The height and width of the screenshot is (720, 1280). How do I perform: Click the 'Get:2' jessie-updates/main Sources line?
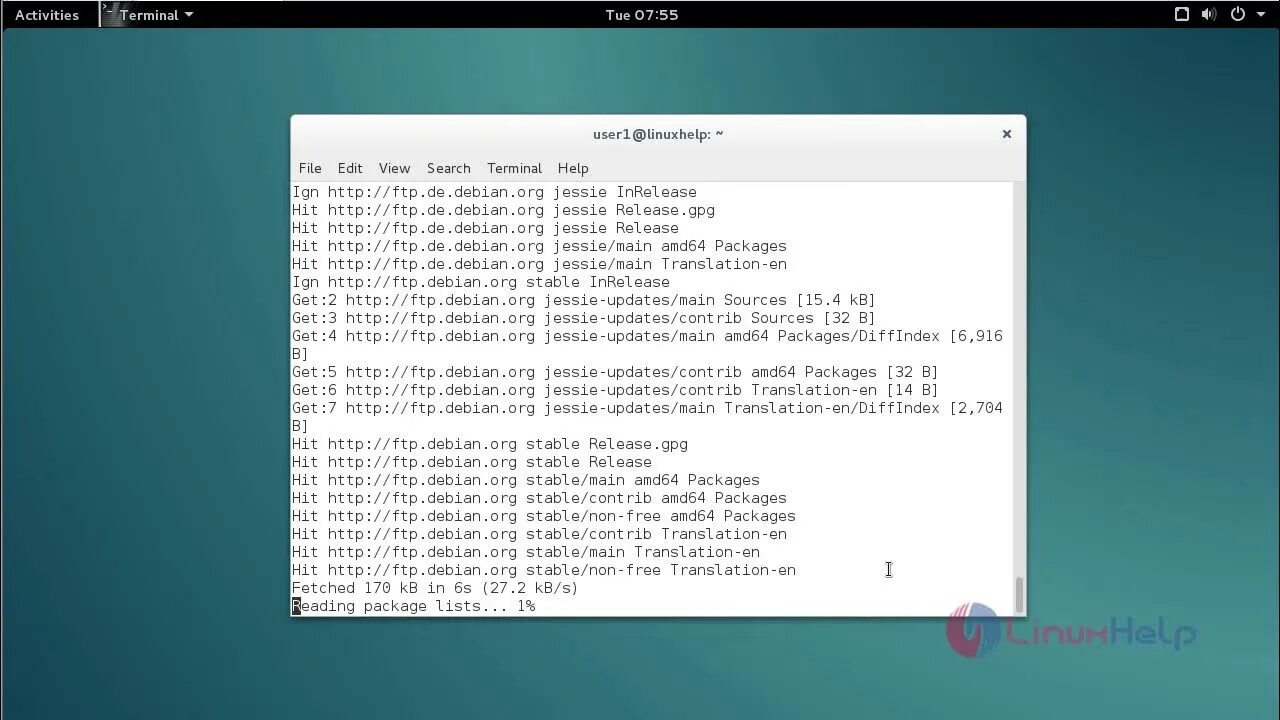tap(583, 300)
